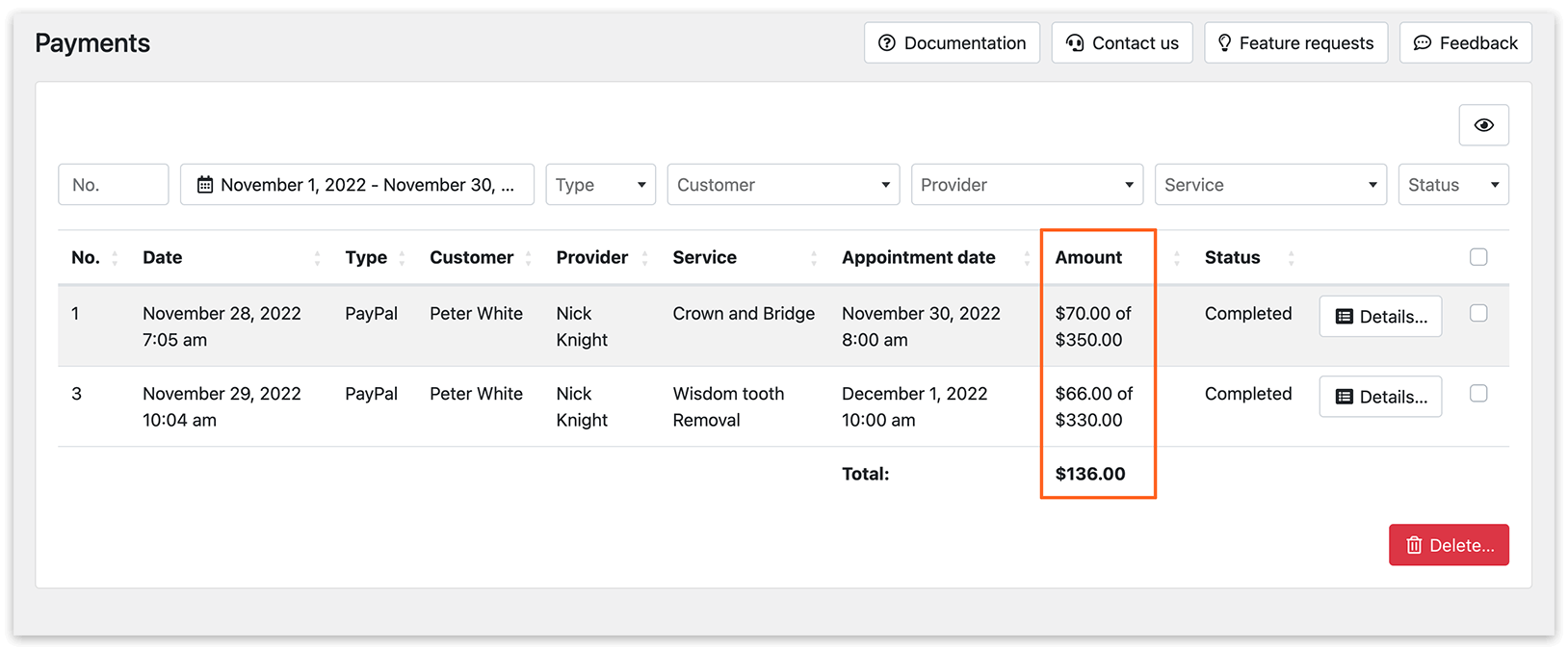This screenshot has width=1568, height=649.
Task: Open Feature requests
Action: (1295, 43)
